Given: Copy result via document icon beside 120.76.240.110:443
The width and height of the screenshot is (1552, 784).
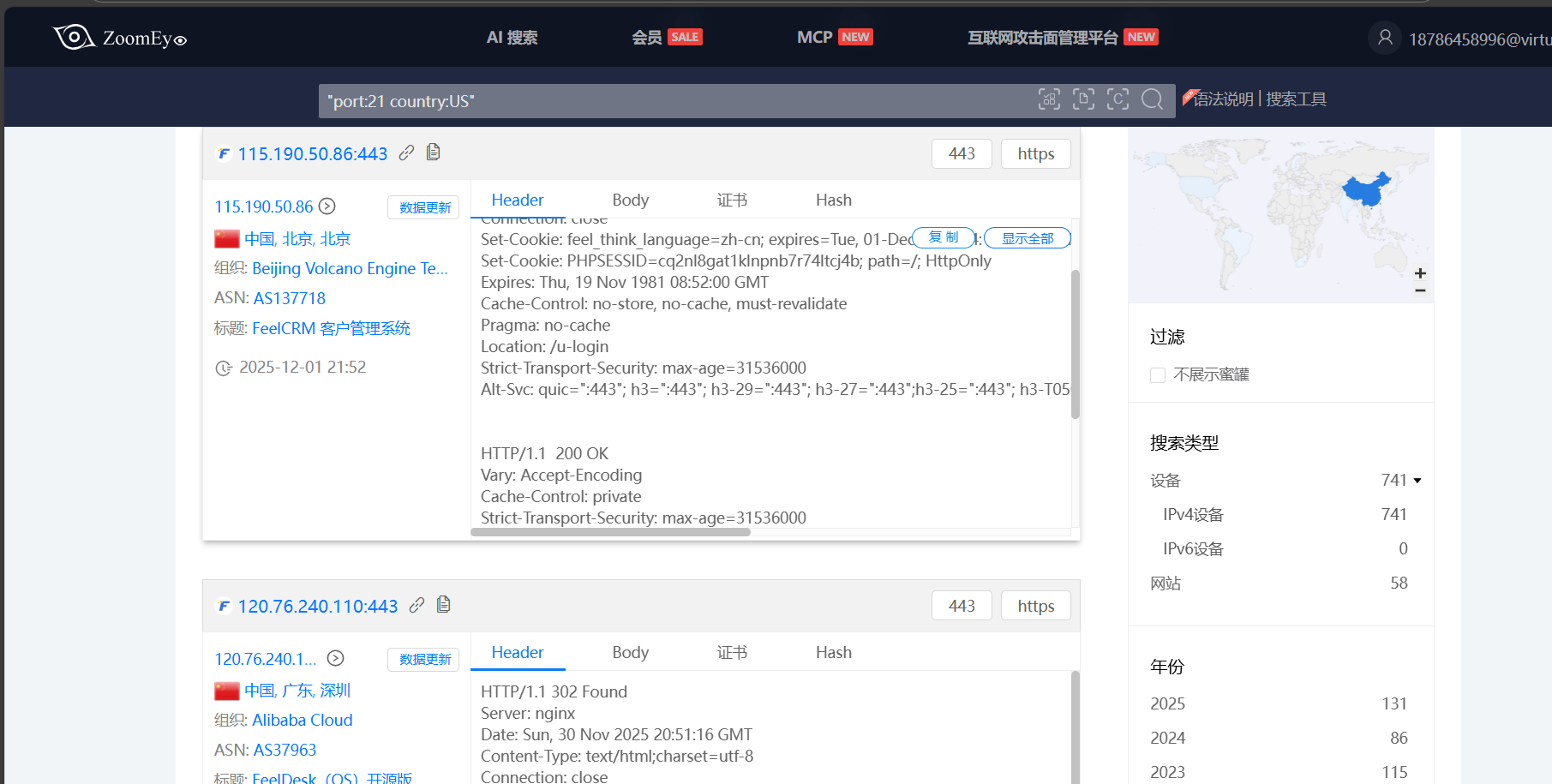Looking at the screenshot, I should pos(443,605).
